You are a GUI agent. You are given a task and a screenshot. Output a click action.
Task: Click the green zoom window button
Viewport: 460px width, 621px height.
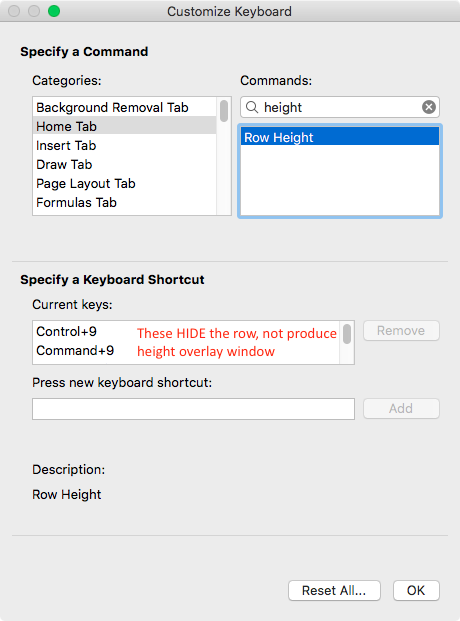[x=54, y=11]
